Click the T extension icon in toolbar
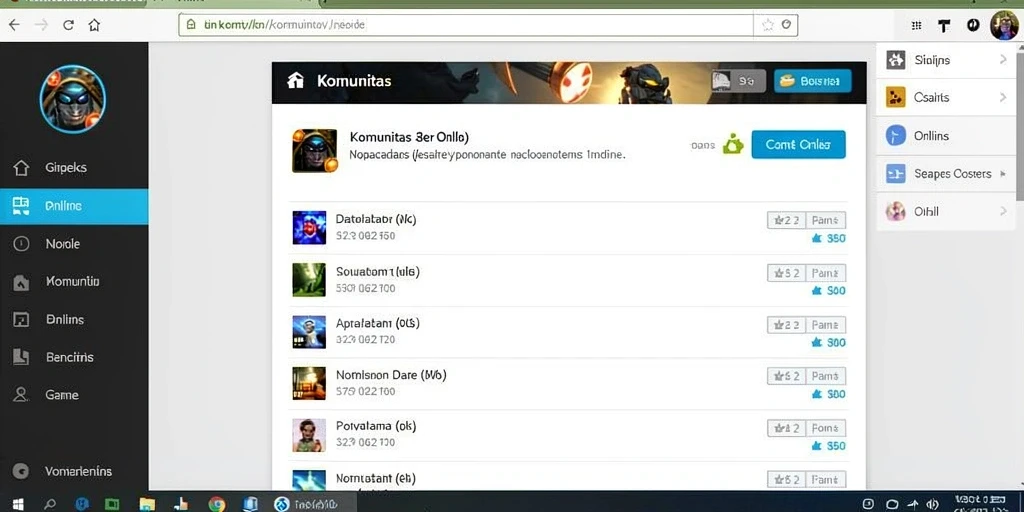Screen dimensions: 1024x512 (944, 25)
